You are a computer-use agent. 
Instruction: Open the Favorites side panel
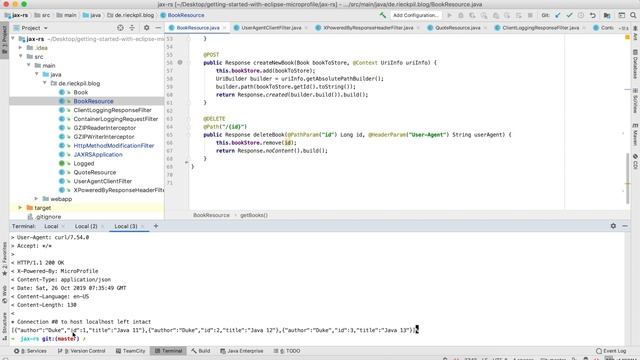pos(4,258)
